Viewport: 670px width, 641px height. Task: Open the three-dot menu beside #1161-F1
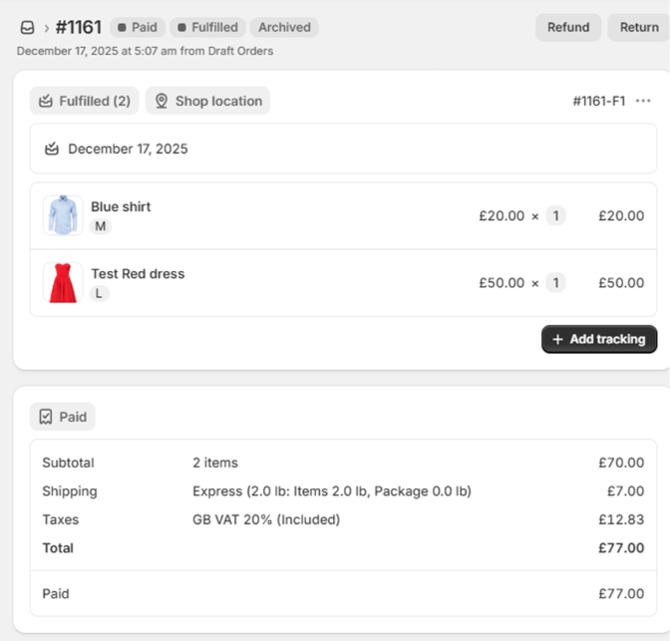click(x=643, y=101)
